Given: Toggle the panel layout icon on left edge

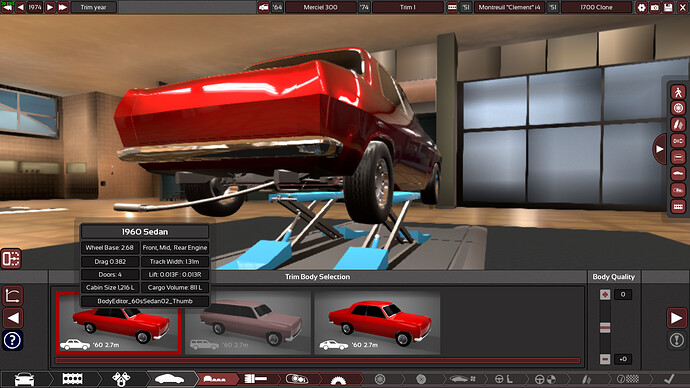Looking at the screenshot, I should 11,258.
